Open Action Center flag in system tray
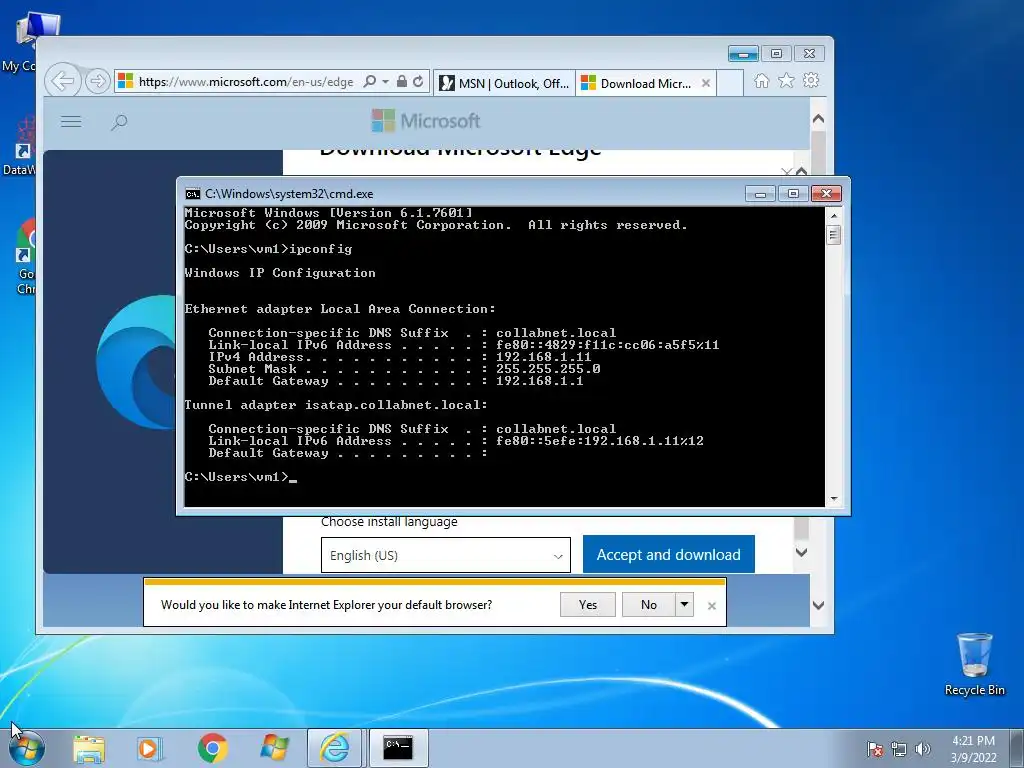 tap(875, 749)
